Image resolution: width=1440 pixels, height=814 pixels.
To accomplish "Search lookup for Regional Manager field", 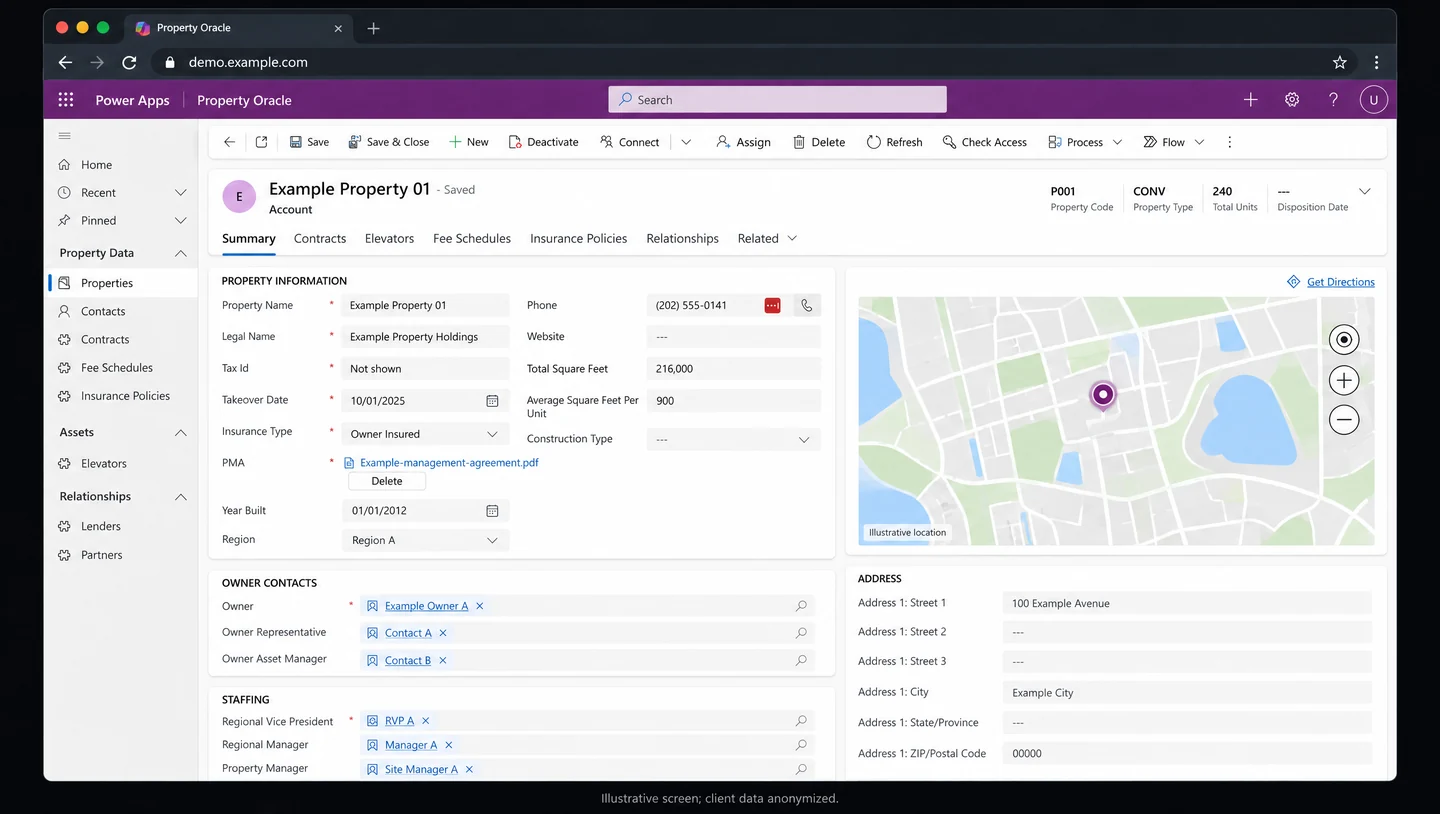I will pos(801,745).
